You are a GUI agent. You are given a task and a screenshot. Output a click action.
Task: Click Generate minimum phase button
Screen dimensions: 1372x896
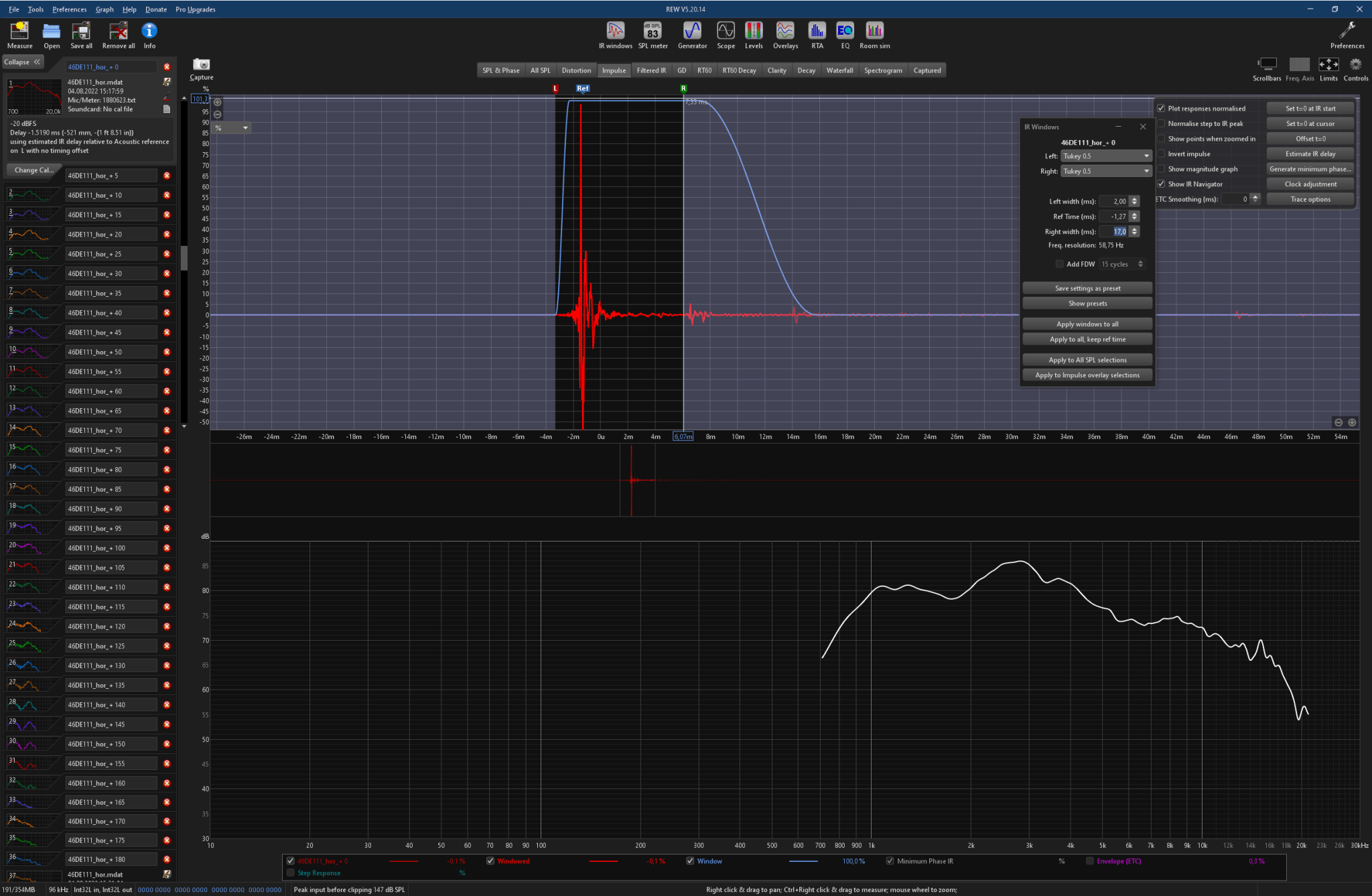pos(1310,169)
